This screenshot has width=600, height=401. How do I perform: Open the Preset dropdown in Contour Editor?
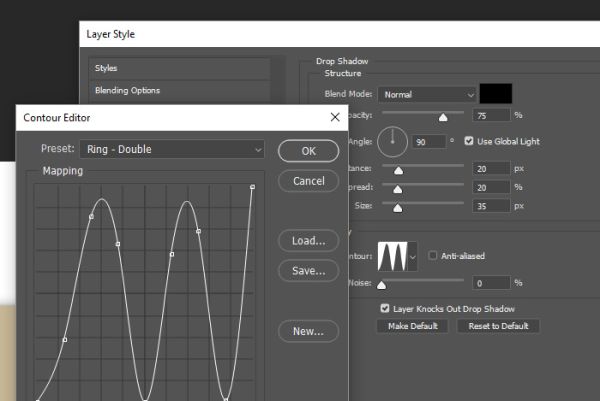point(172,149)
